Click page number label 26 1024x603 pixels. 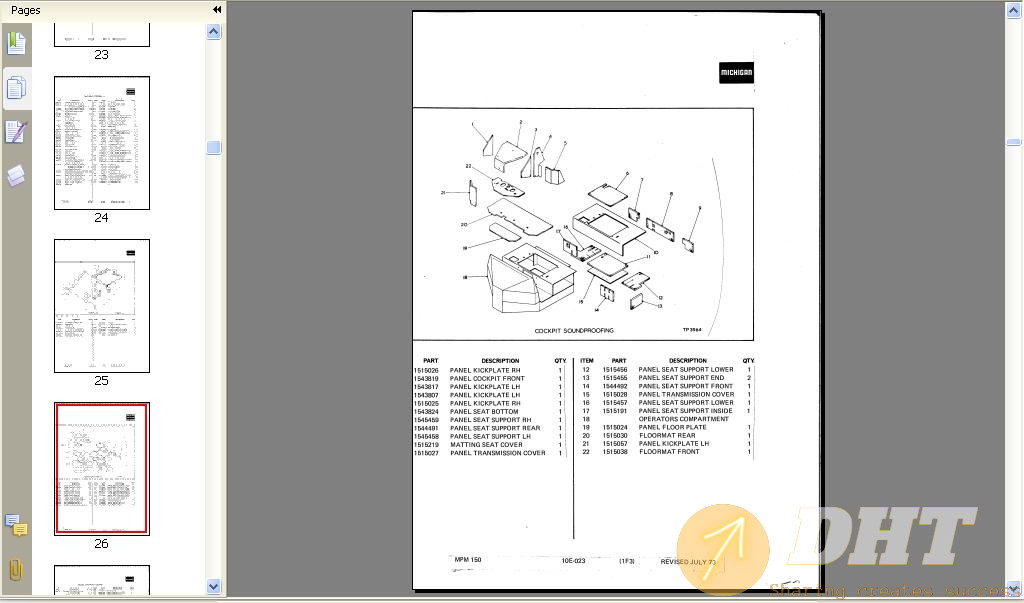coord(101,544)
